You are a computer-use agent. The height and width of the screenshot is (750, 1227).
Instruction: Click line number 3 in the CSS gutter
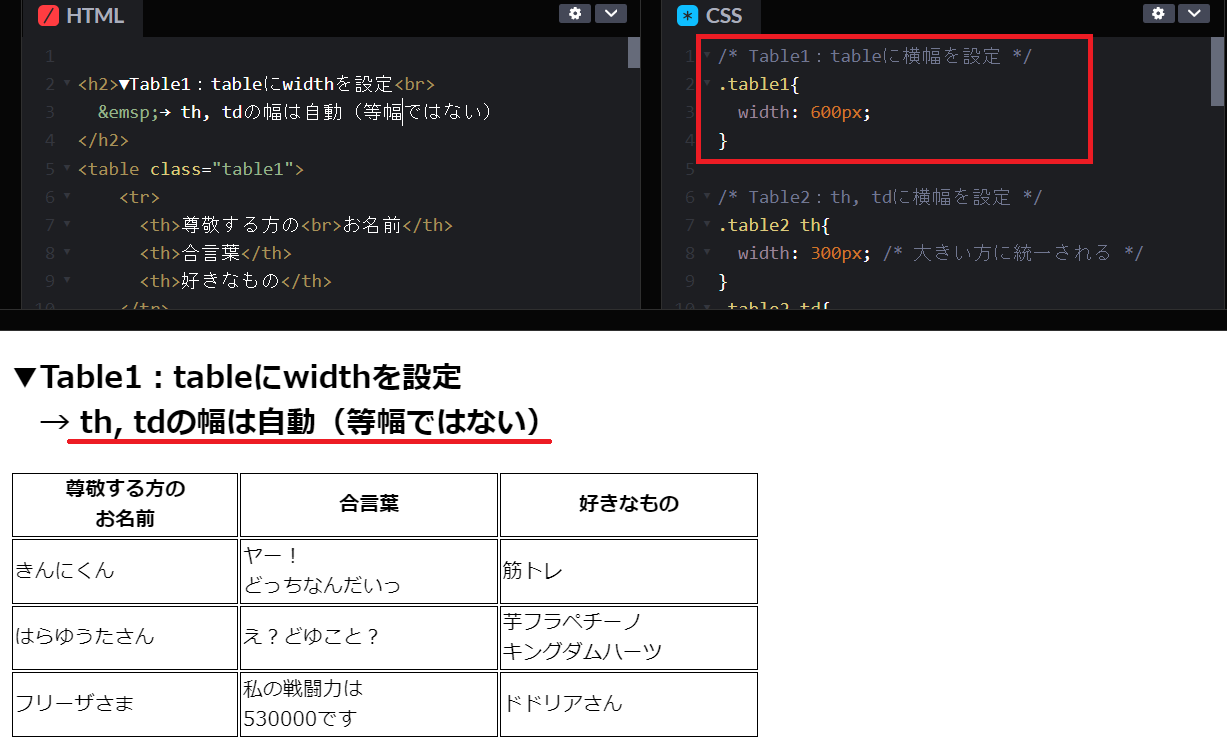coord(689,112)
